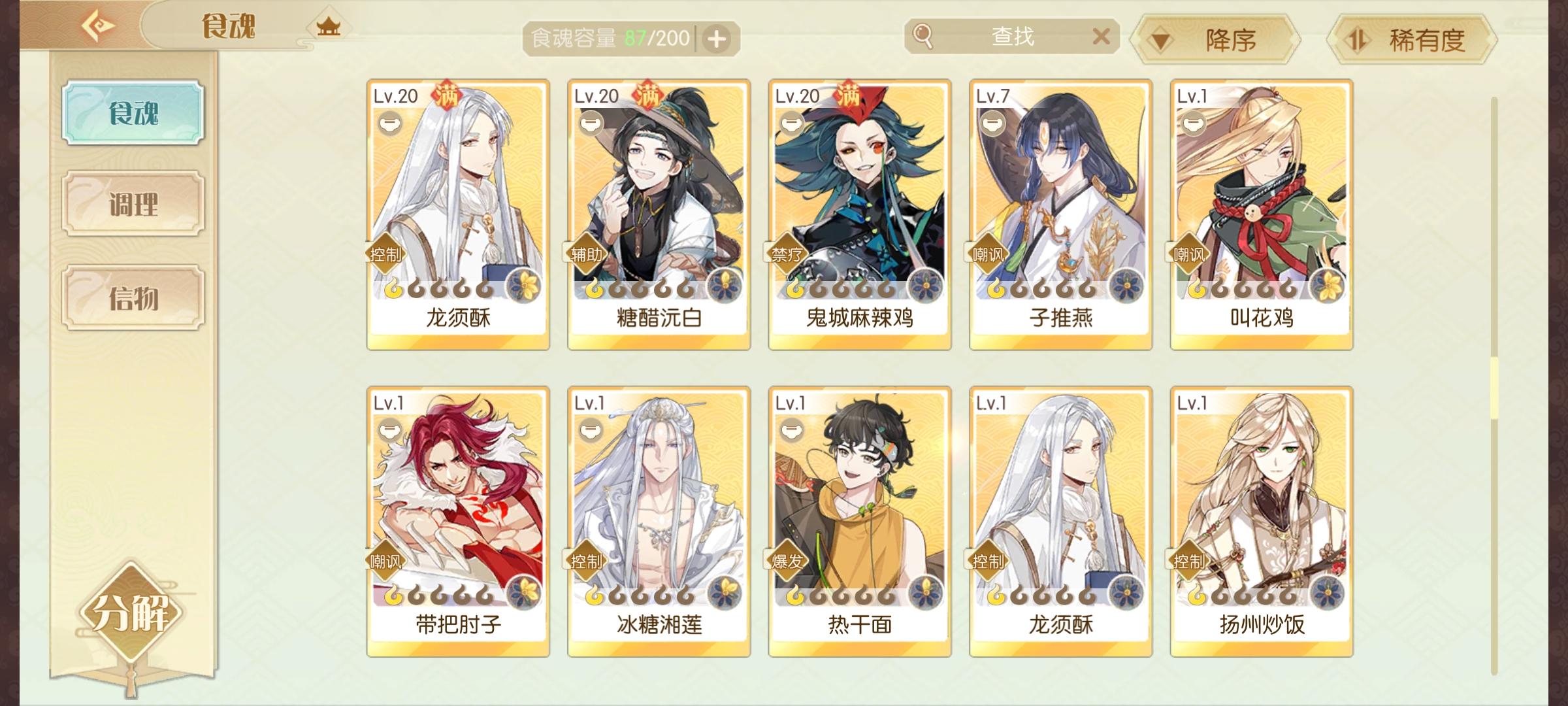Click 控制 role tag on 冰糖湘莲 card
1568x706 pixels.
[585, 561]
